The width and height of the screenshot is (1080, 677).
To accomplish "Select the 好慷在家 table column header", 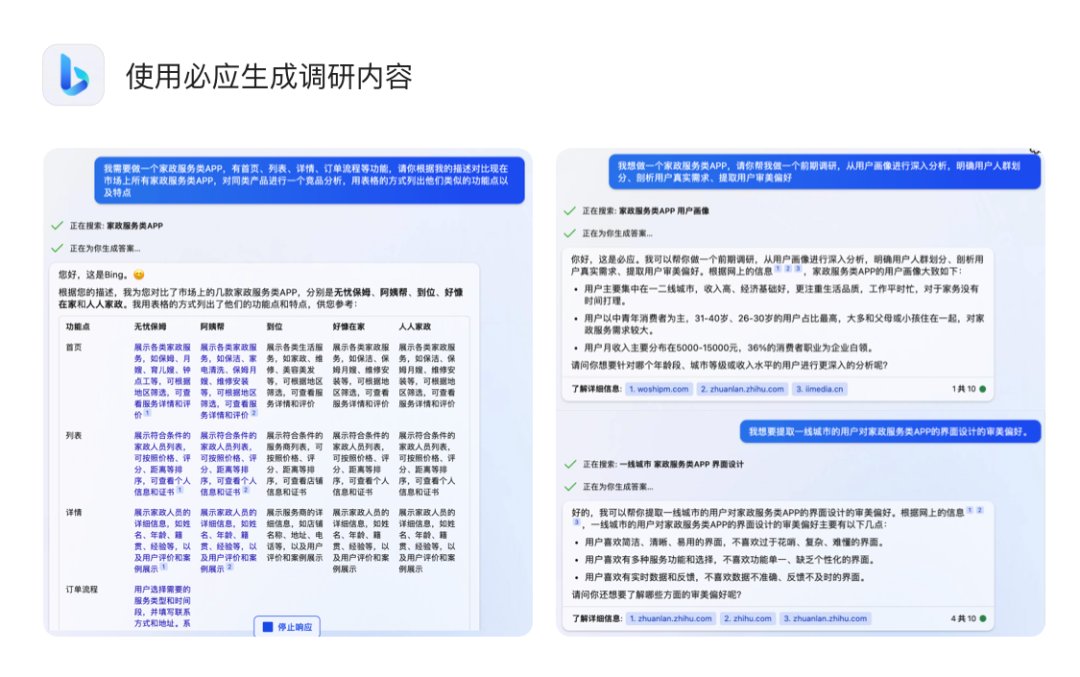I will (349, 326).
